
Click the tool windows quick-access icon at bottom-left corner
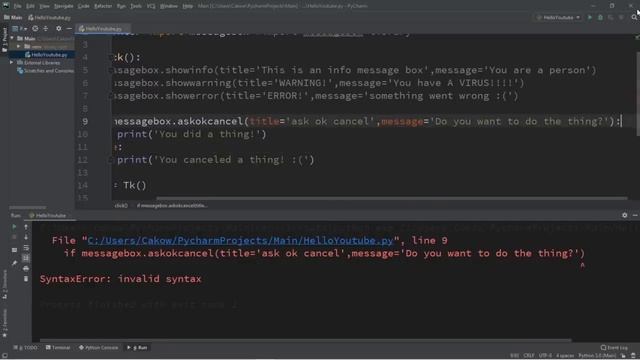[4, 356]
